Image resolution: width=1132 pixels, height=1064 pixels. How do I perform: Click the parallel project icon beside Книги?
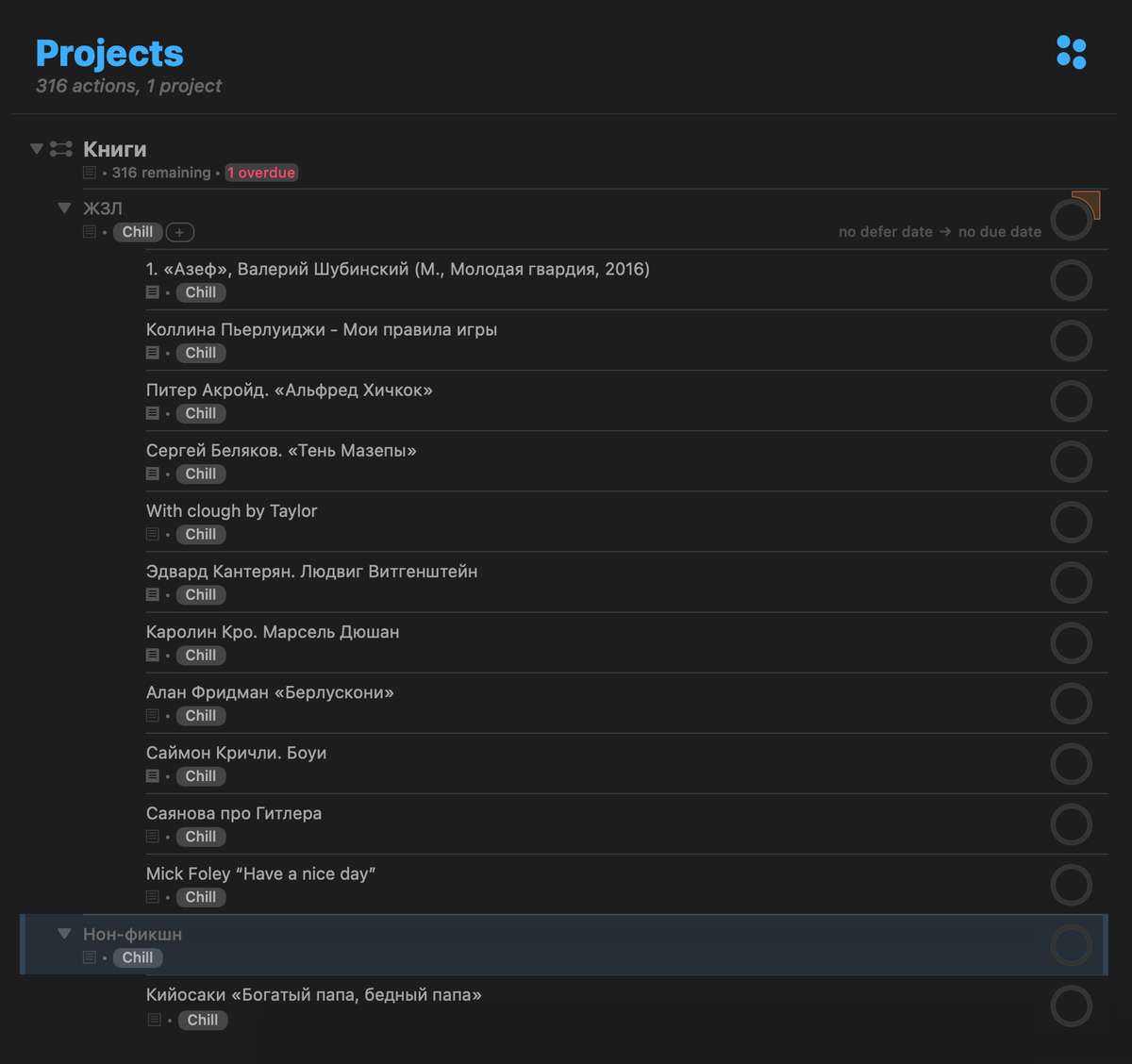(61, 149)
